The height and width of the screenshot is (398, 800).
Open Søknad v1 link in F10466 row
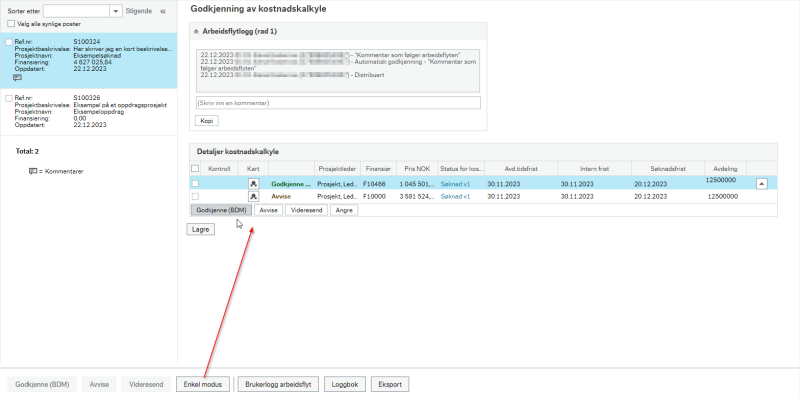[455, 184]
